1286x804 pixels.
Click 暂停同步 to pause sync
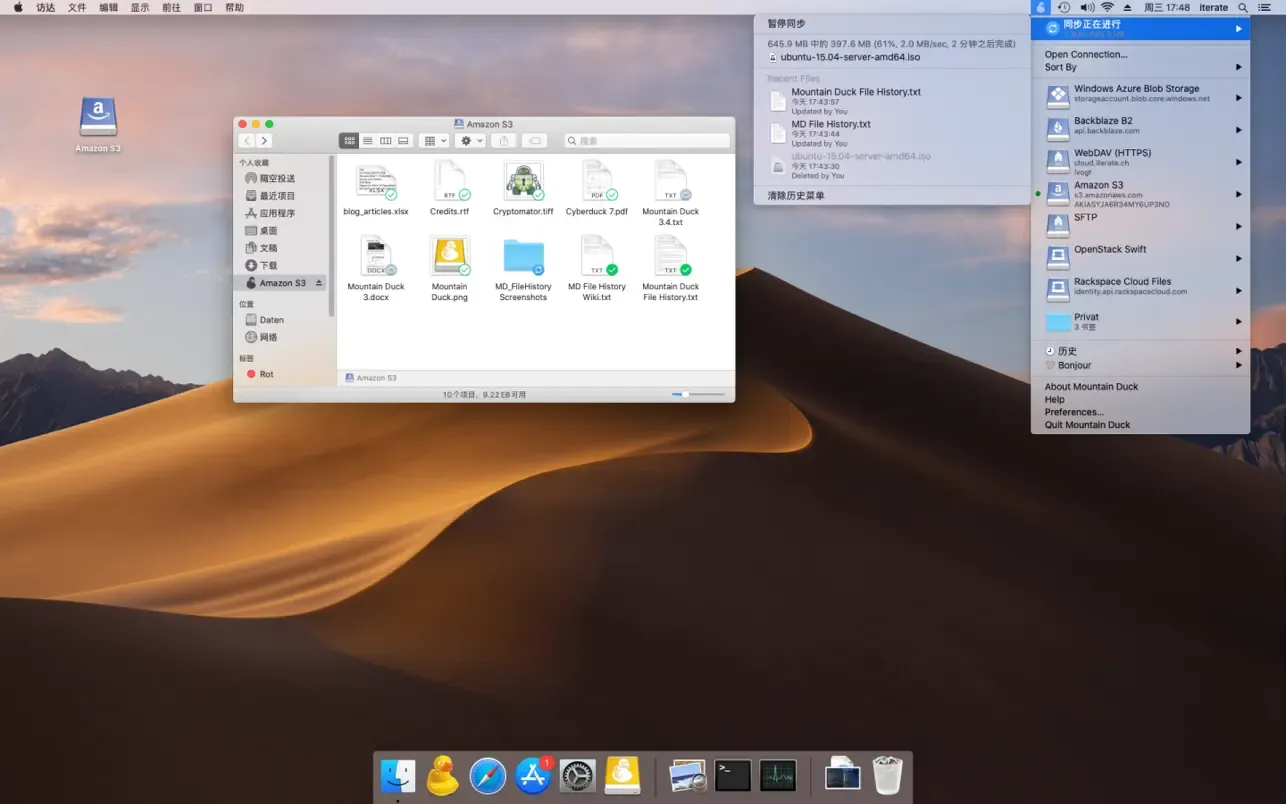click(x=786, y=24)
